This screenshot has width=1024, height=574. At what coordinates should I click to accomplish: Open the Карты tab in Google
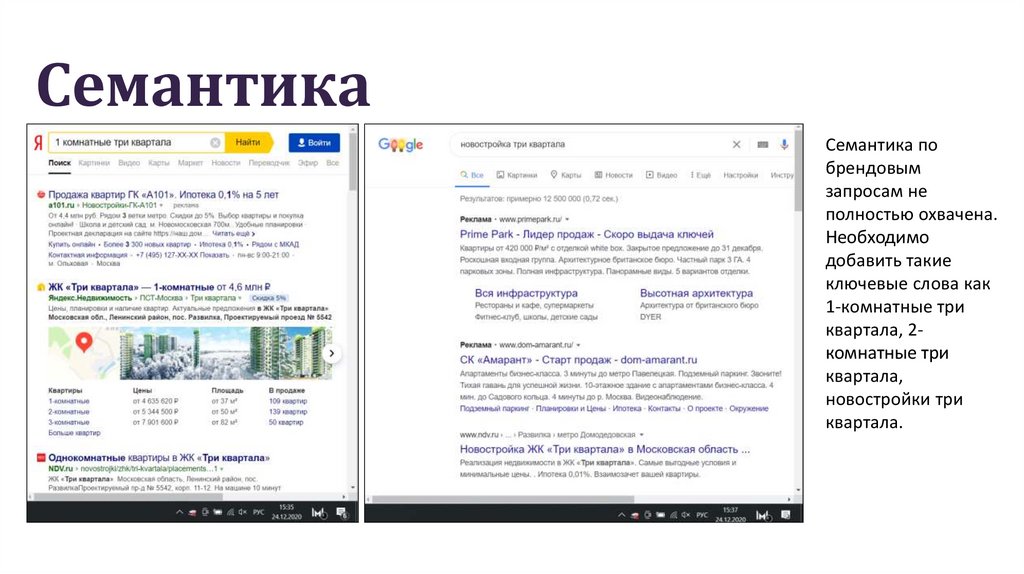[566, 175]
